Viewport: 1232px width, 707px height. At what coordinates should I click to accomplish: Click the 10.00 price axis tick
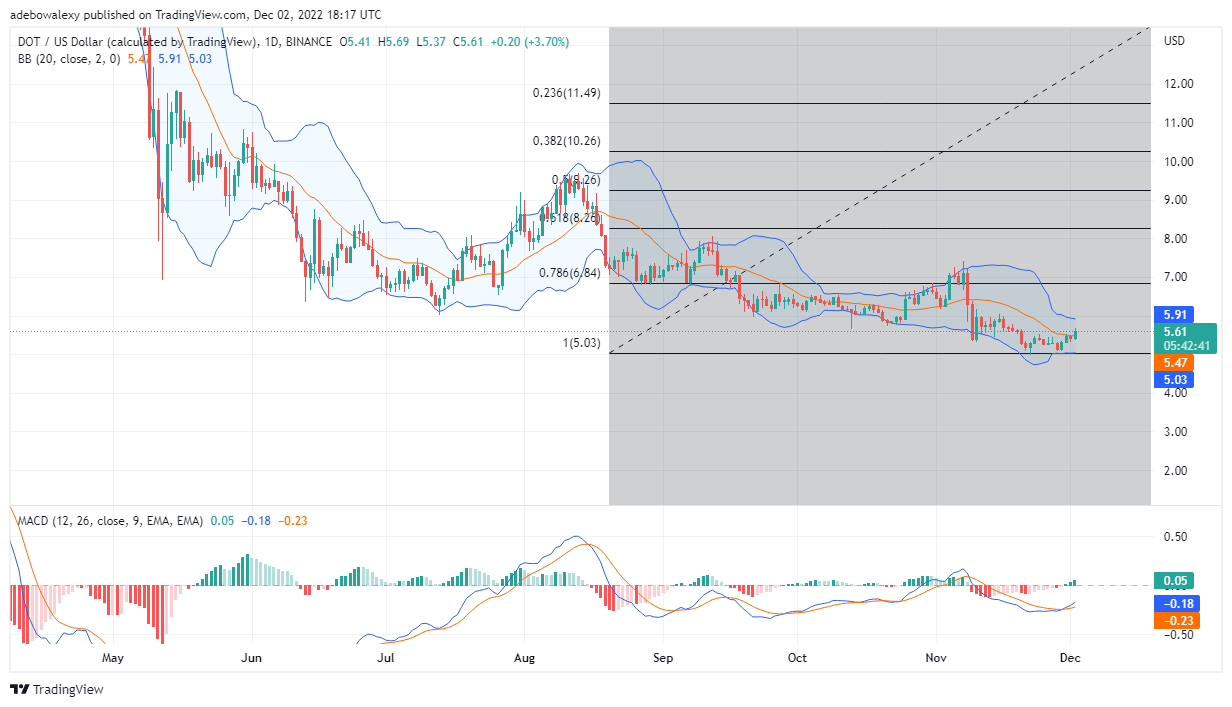coord(1177,162)
